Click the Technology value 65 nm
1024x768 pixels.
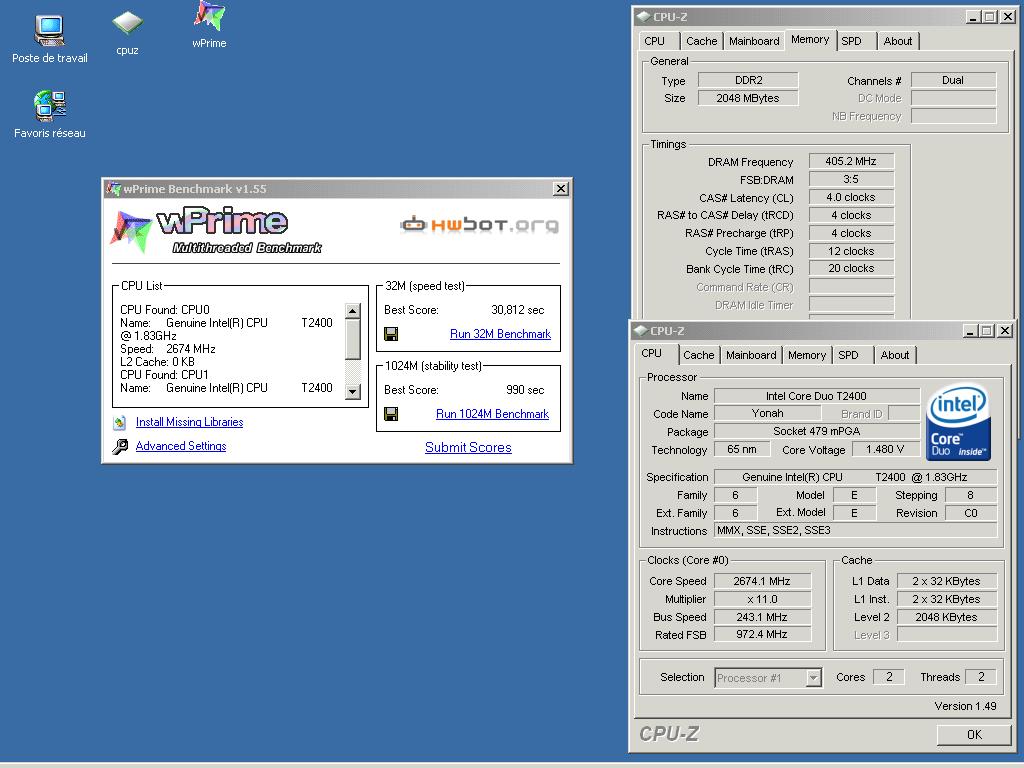(x=742, y=449)
